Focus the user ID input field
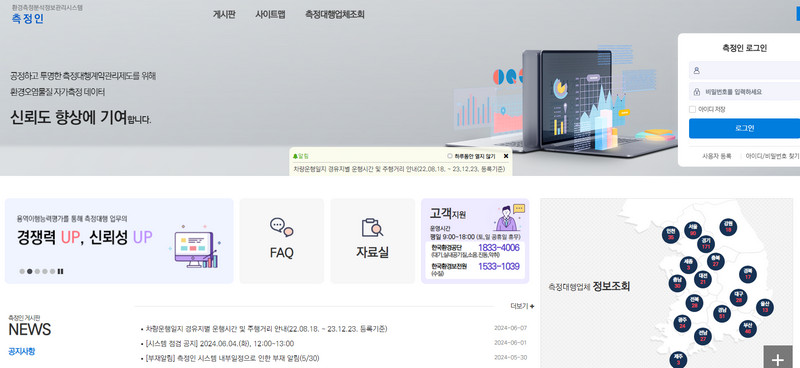Screen dimensions: 800x368 coord(744,70)
